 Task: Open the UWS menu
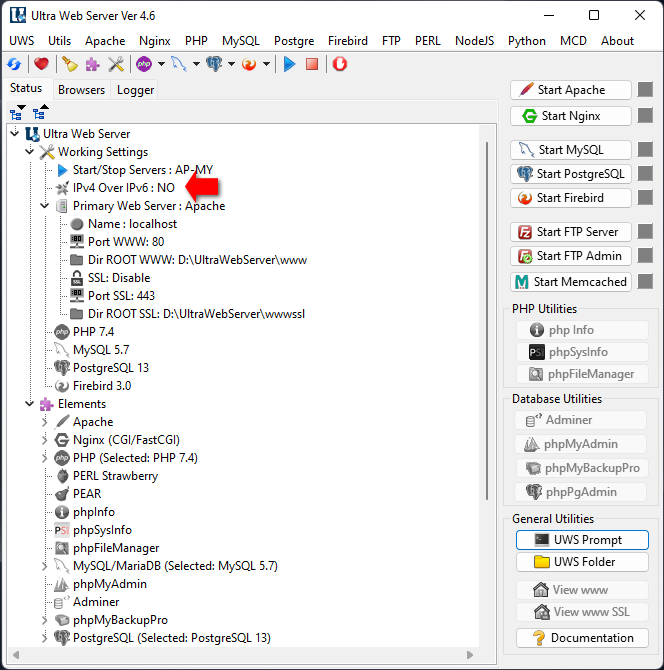(22, 41)
